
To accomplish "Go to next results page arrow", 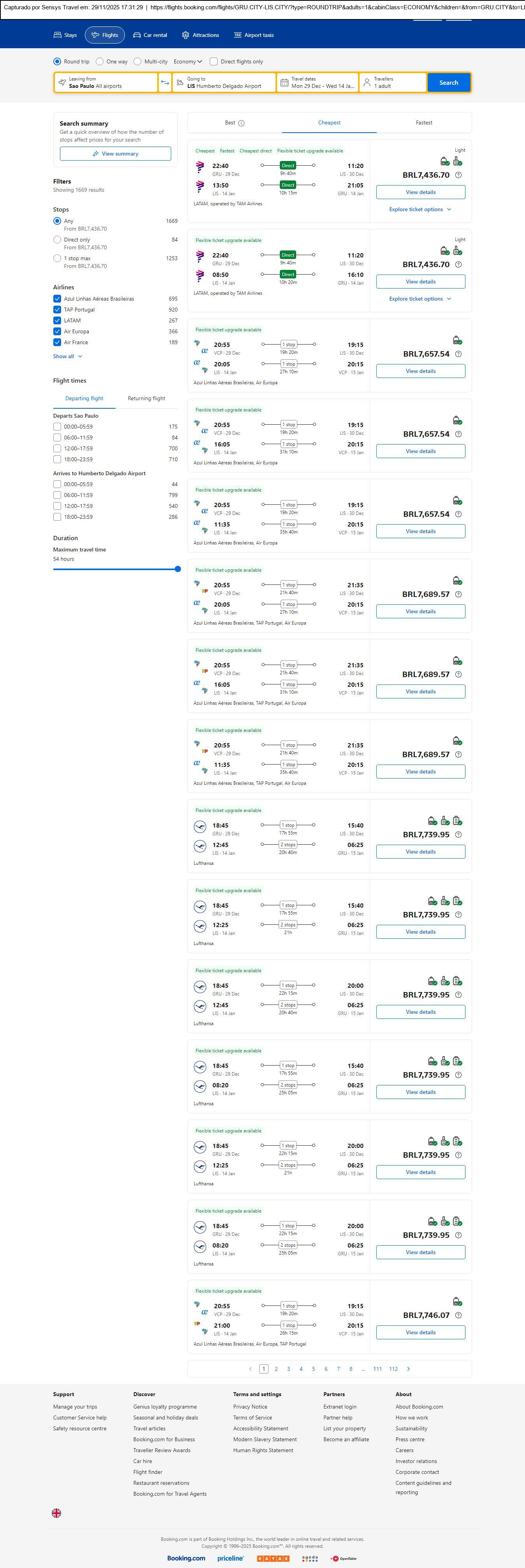I will [408, 1368].
